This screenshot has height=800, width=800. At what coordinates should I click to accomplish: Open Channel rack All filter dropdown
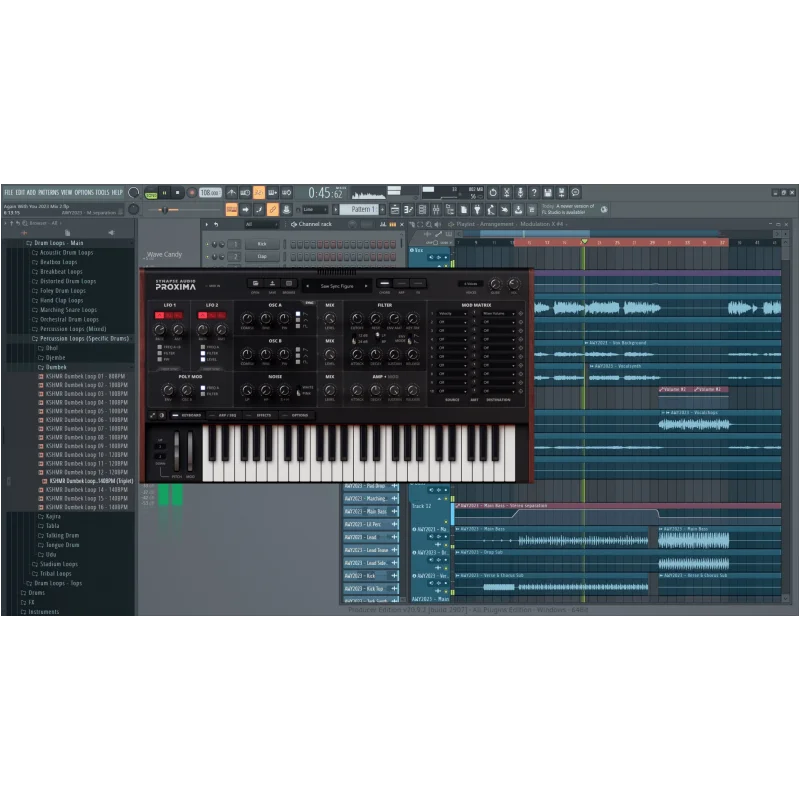click(261, 224)
